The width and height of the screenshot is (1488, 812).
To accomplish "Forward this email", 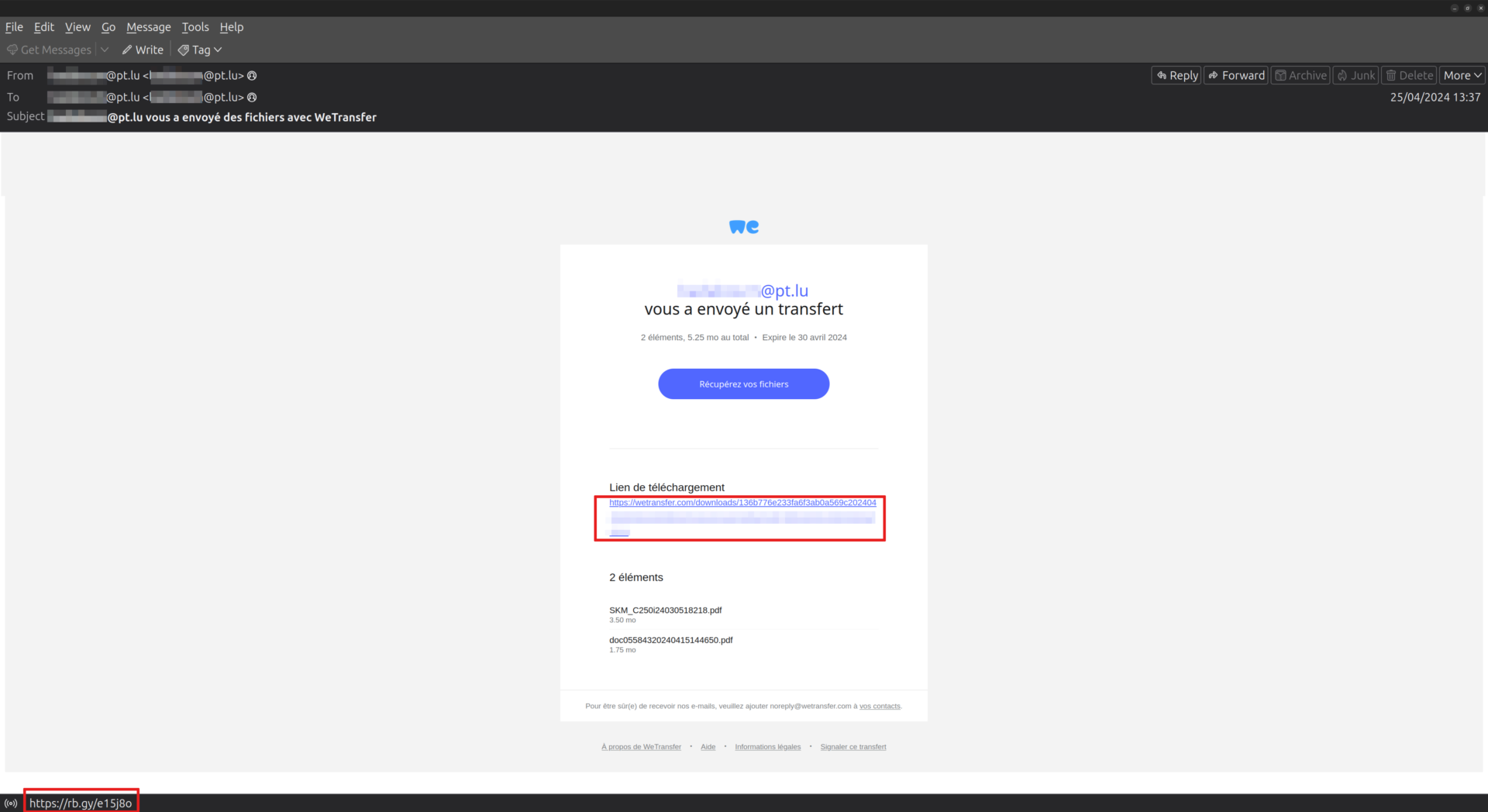I will [1236, 75].
